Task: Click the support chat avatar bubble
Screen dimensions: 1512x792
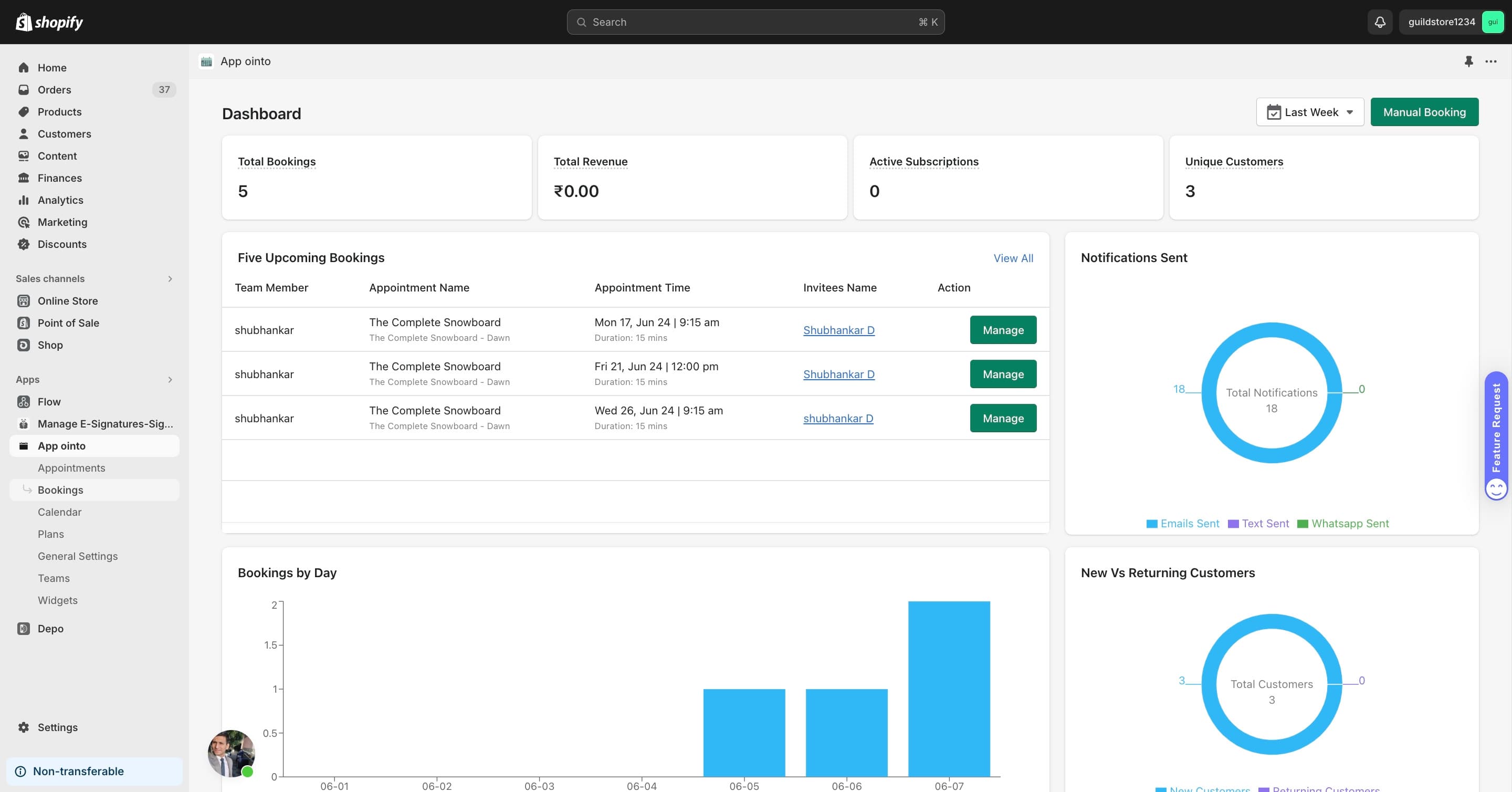Action: 231,753
